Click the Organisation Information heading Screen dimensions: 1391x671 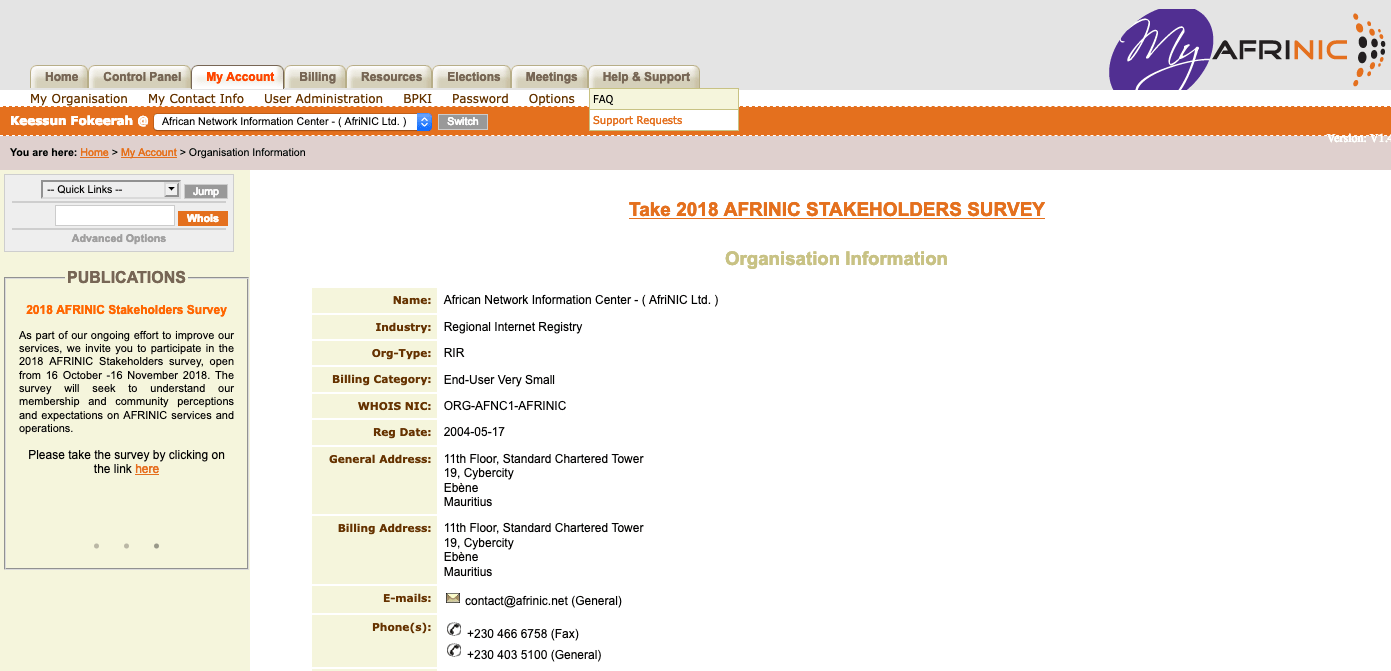coord(836,259)
